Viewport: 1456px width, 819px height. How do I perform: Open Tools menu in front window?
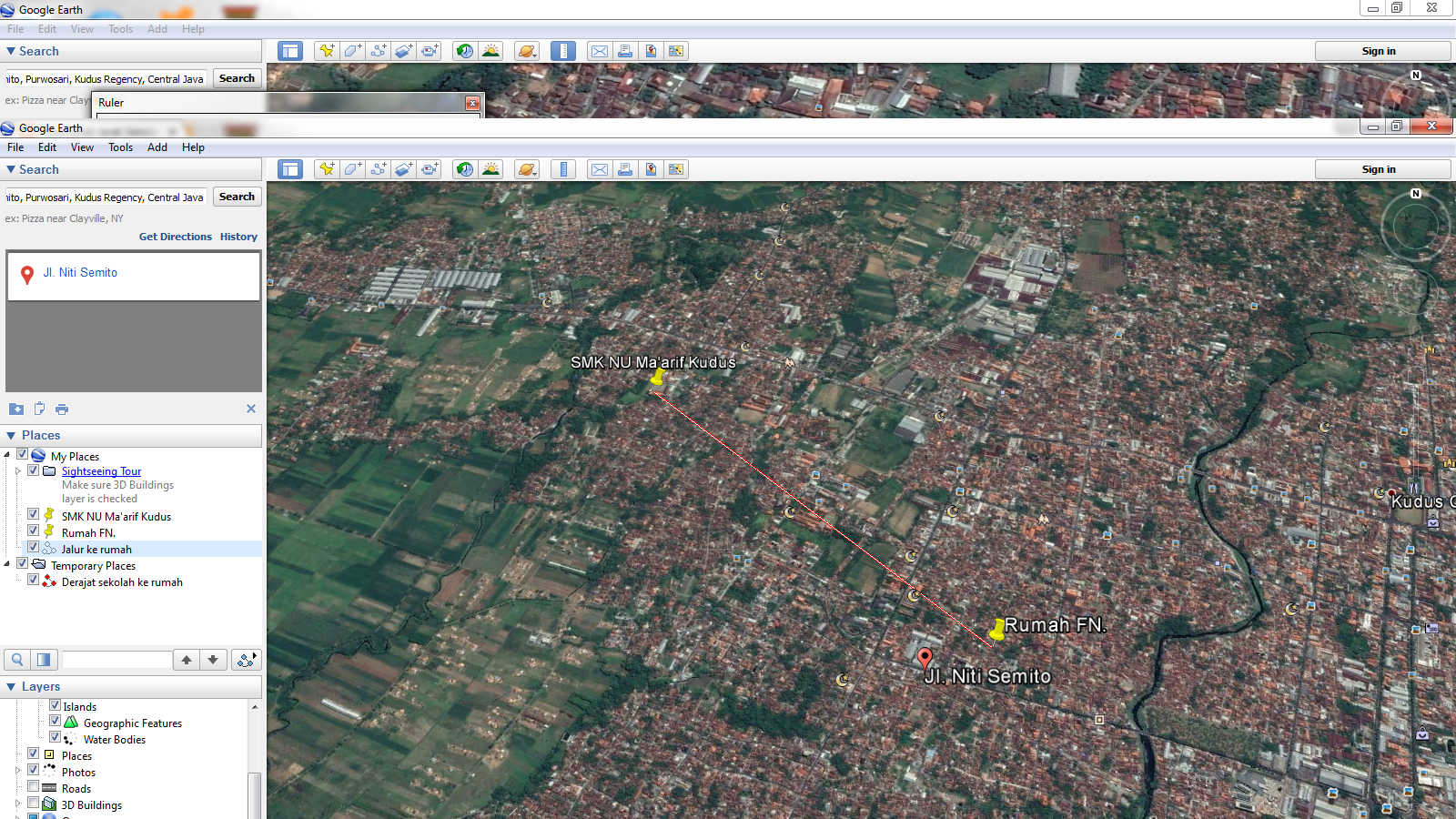click(121, 147)
